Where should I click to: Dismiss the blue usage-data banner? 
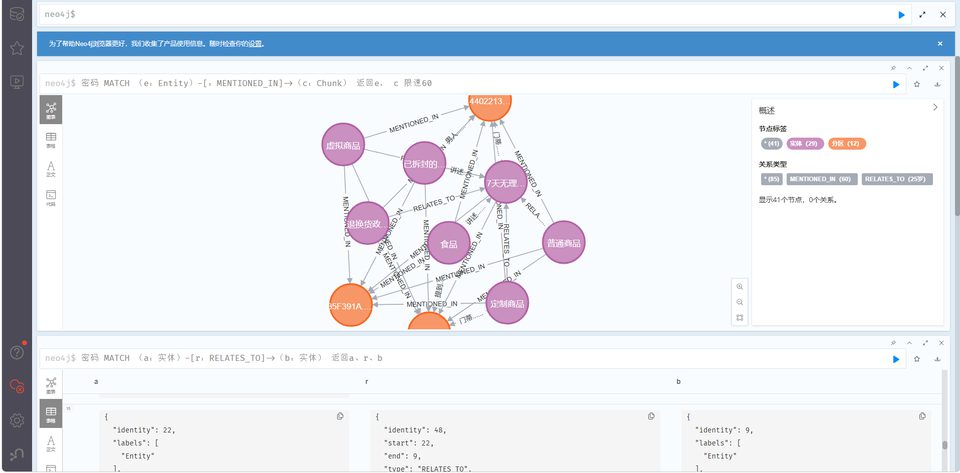pyautogui.click(x=940, y=43)
